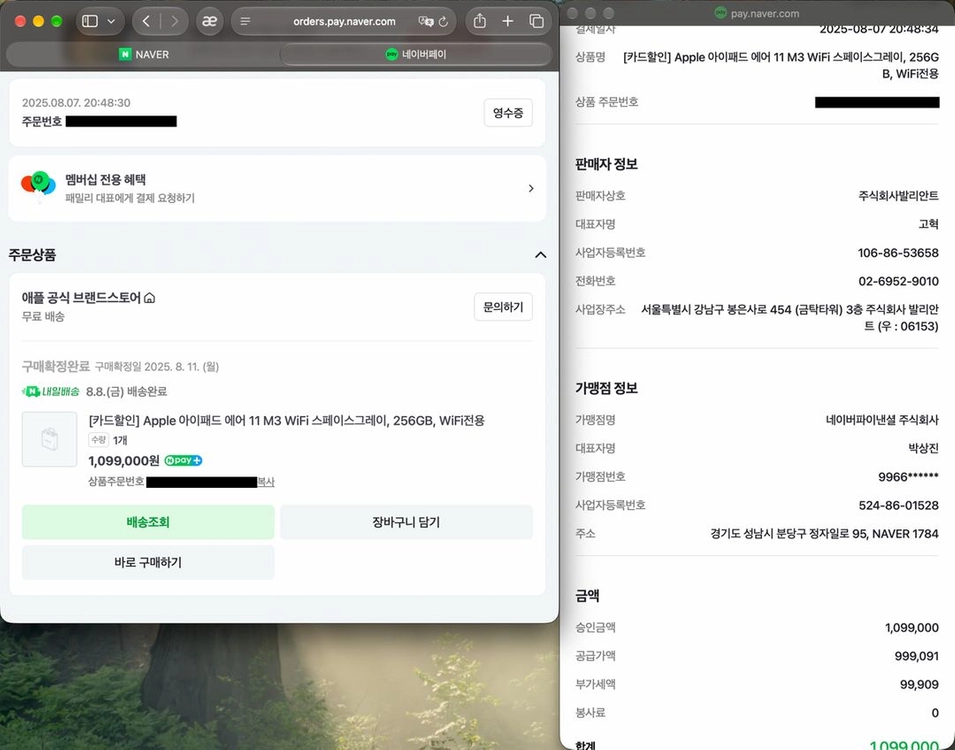This screenshot has width=955, height=750.
Task: Open the 멤버십 전용 혜택 banner
Action: (x=277, y=188)
